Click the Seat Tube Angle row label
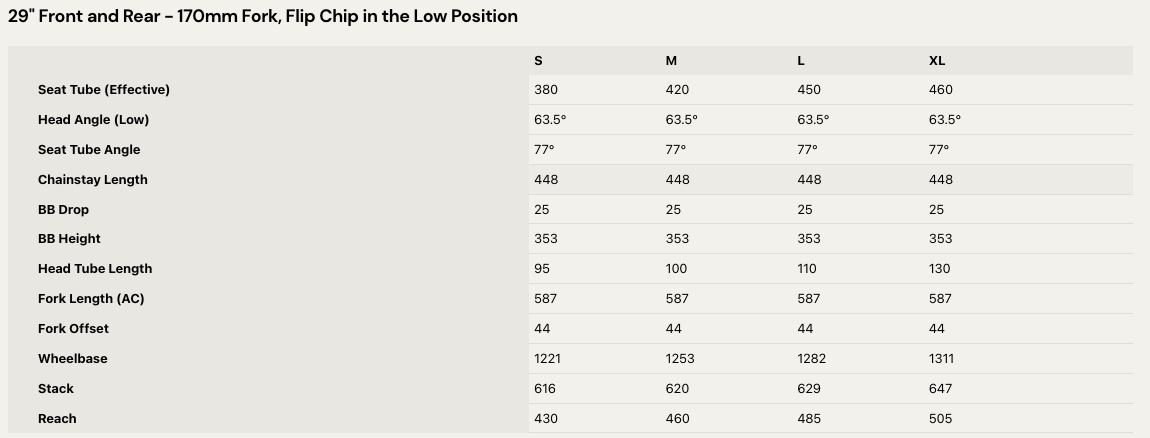Image resolution: width=1150 pixels, height=438 pixels. tap(89, 149)
